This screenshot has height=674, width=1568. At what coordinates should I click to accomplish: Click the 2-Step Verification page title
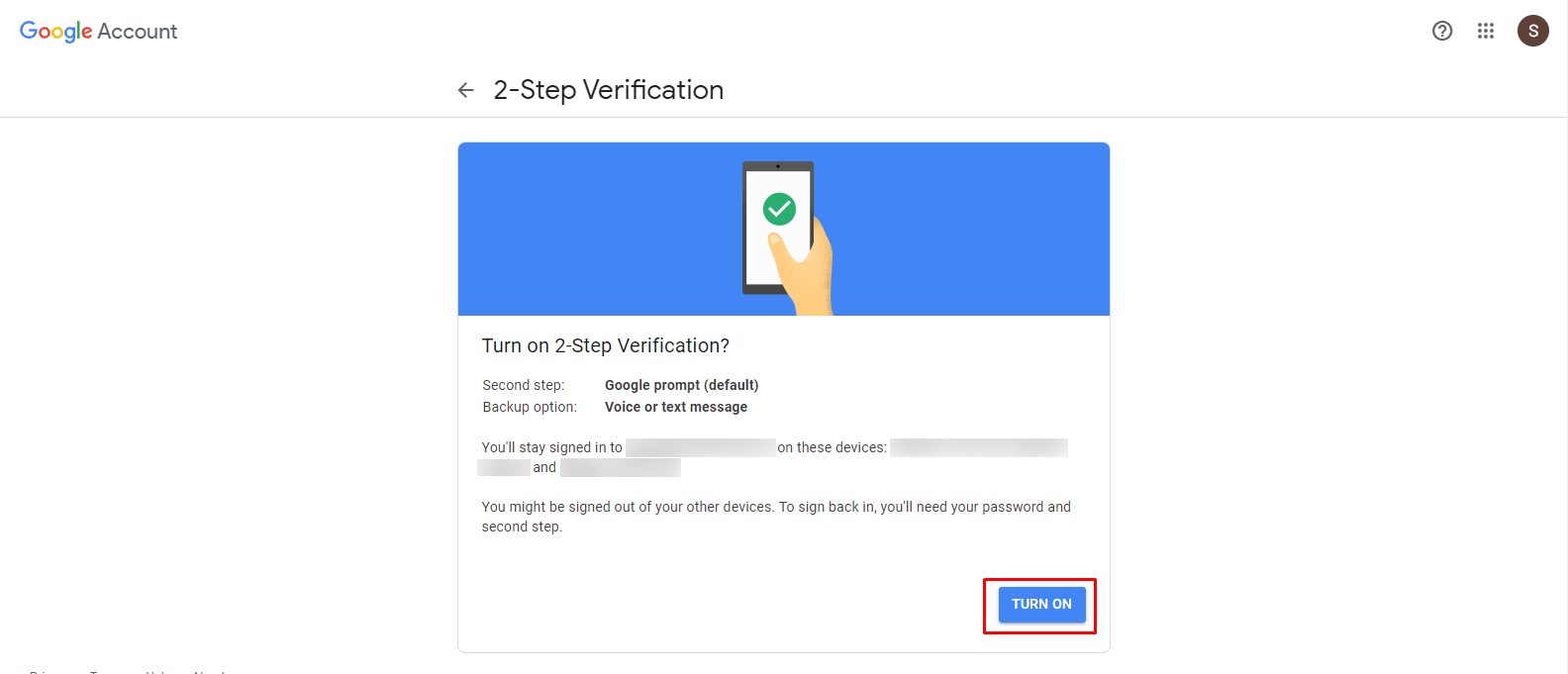tap(609, 90)
